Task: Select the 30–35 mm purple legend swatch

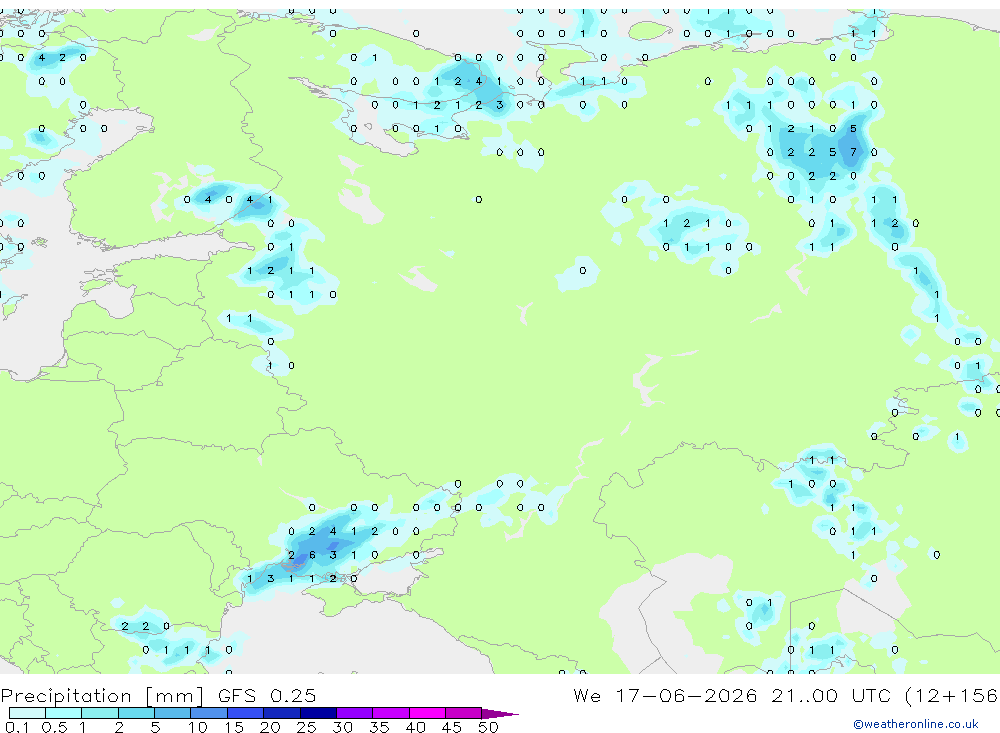Action: pos(354,713)
